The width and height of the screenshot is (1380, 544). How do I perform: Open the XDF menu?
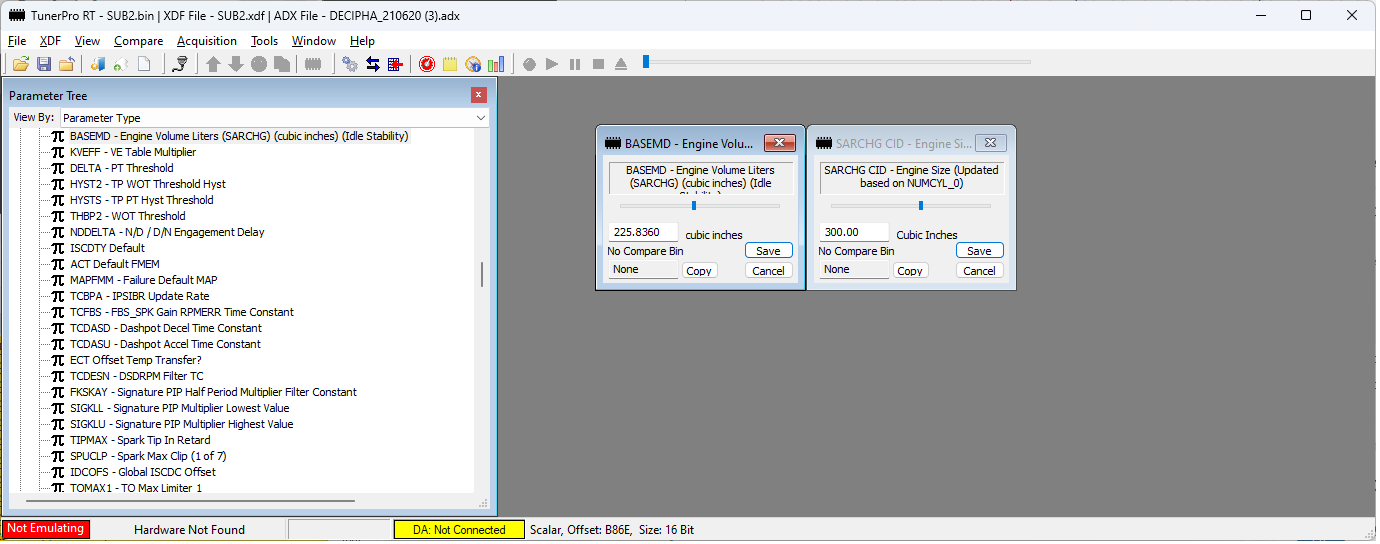coord(50,41)
